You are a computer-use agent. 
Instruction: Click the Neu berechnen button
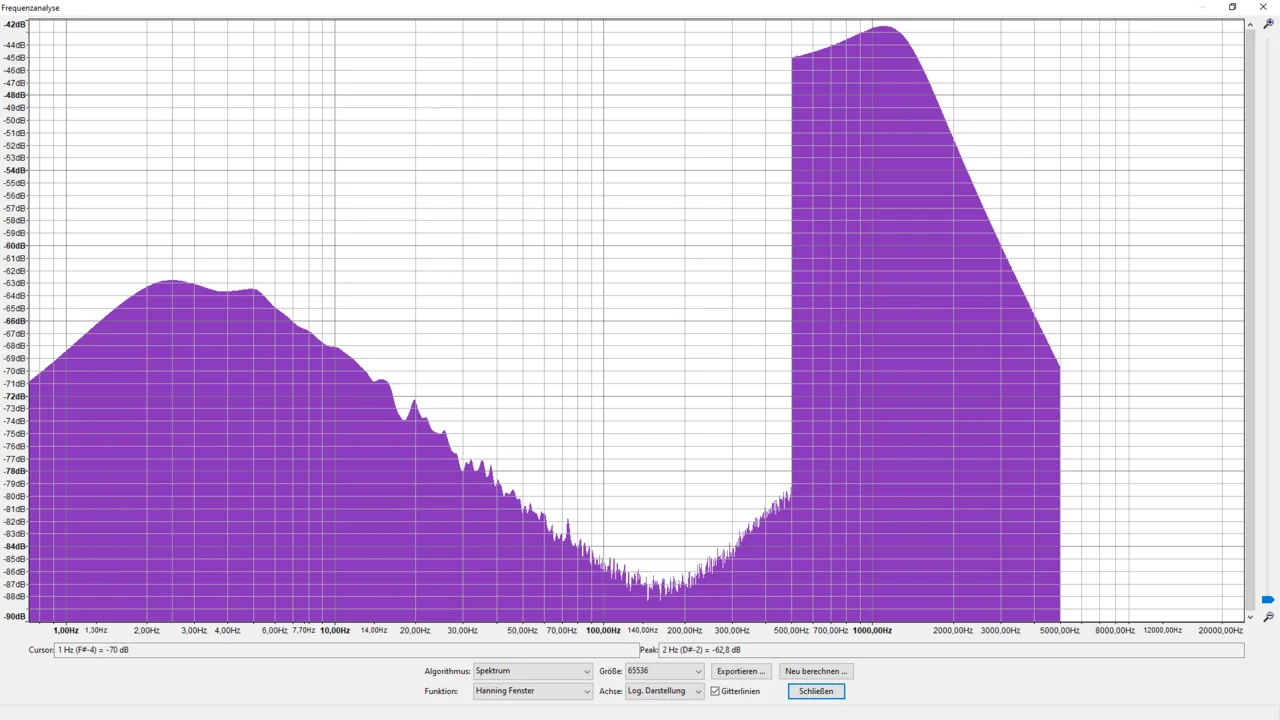[x=816, y=671]
